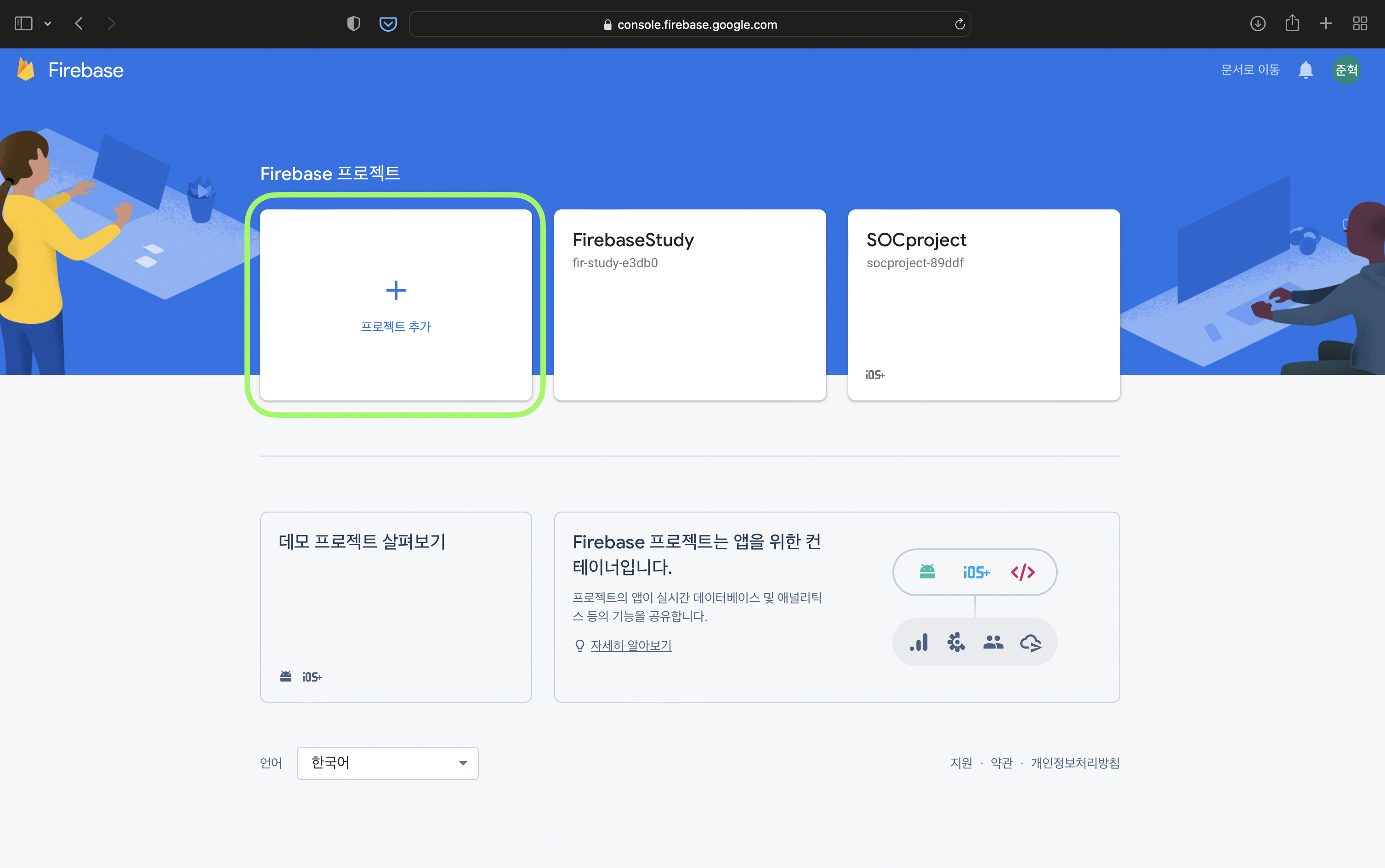Click the Firebase flame logo
Screen dimensions: 1385x868
[x=26, y=69]
